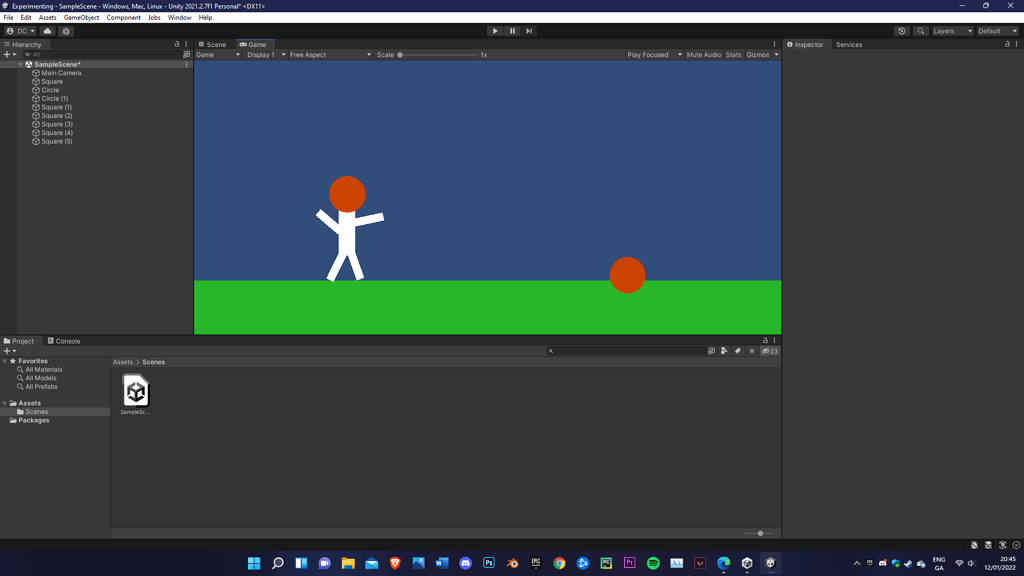Click the lock icon on the Inspector panel
Viewport: 1024px width, 576px height.
(x=1008, y=44)
